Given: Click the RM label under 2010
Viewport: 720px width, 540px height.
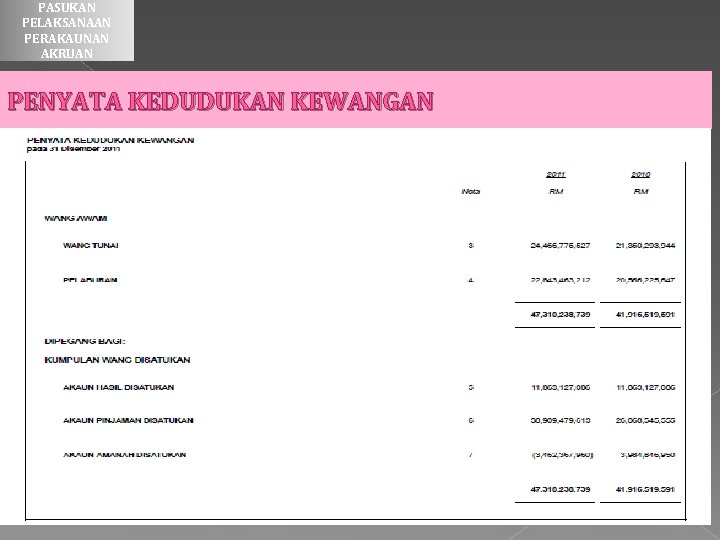Looking at the screenshot, I should click(641, 191).
